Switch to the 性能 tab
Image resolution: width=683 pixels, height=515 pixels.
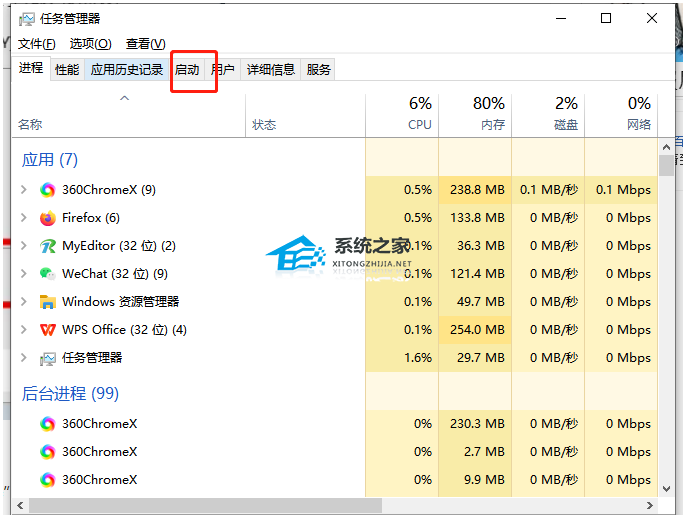pyautogui.click(x=67, y=69)
